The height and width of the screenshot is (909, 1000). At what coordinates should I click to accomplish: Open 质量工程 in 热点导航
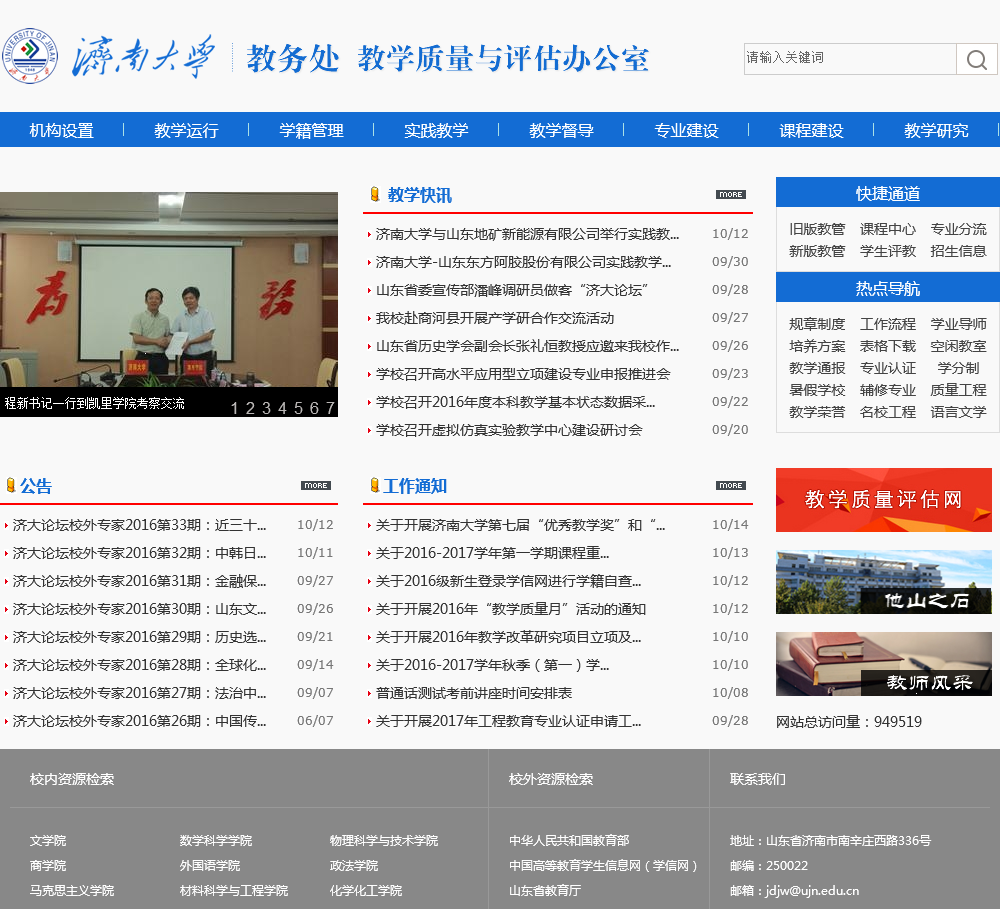click(x=959, y=390)
